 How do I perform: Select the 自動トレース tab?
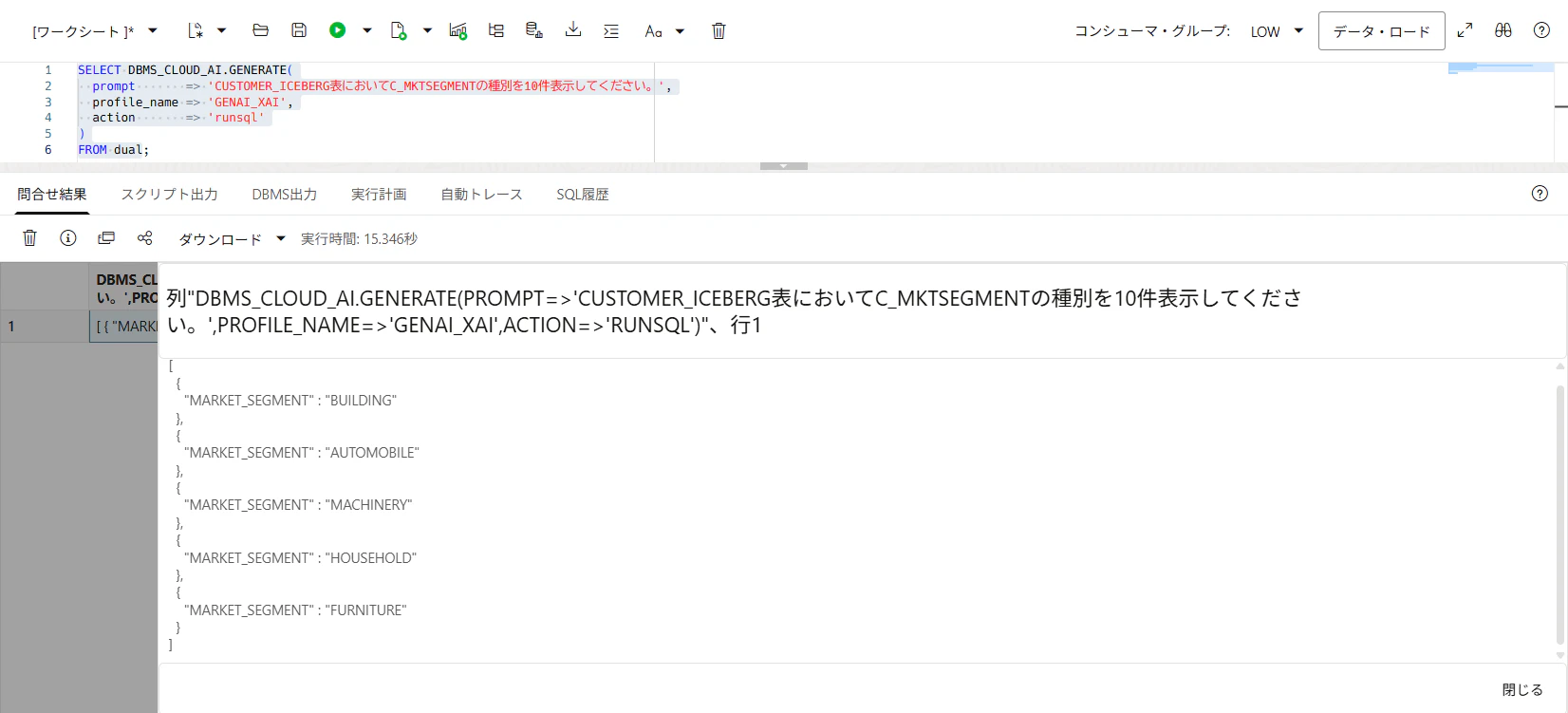coord(481,194)
